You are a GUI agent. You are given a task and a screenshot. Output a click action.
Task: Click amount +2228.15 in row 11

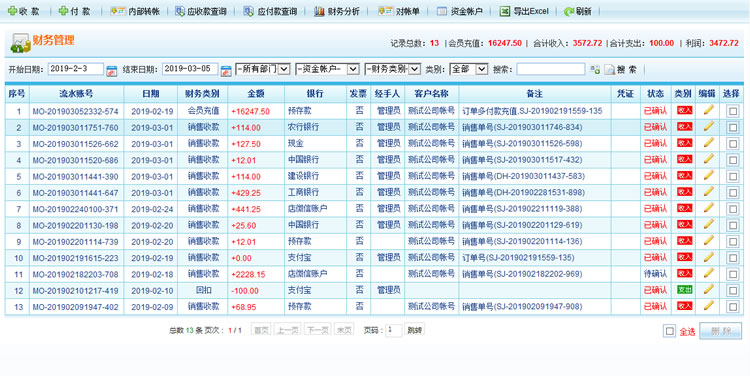[248, 275]
